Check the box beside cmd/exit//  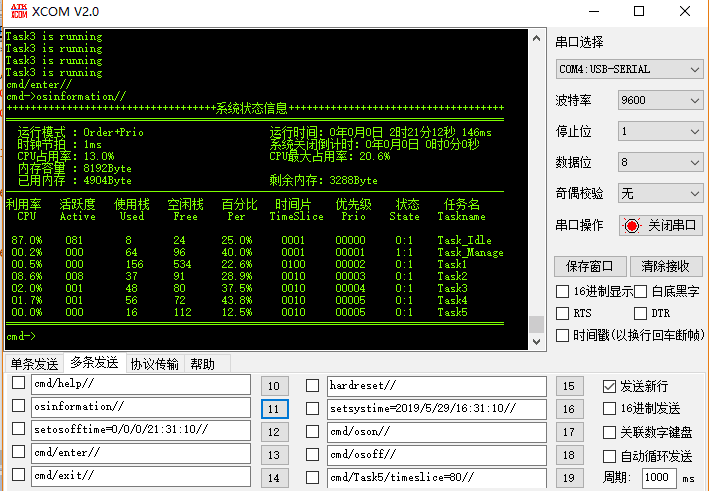point(19,475)
